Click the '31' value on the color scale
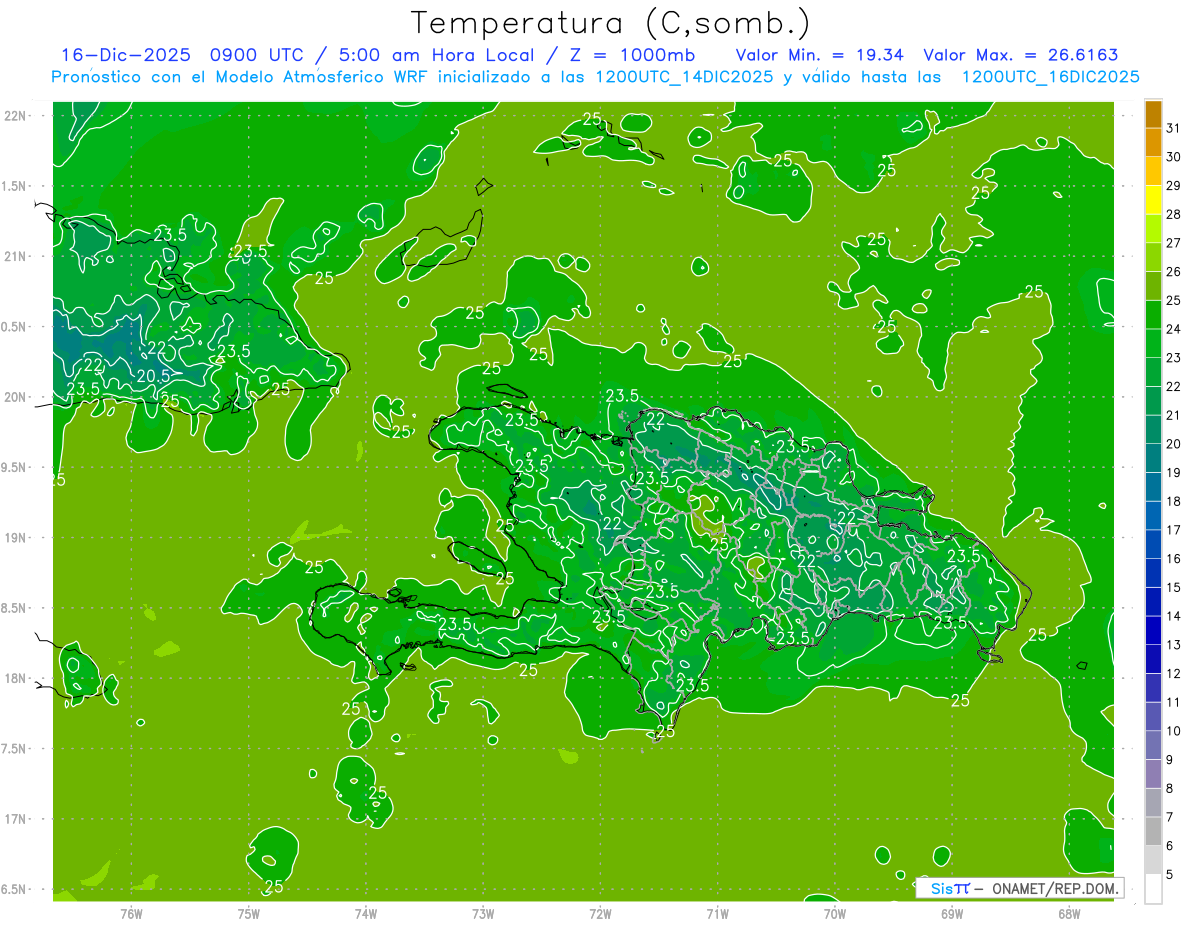Image resolution: width=1200 pixels, height=927 pixels. click(x=1174, y=127)
